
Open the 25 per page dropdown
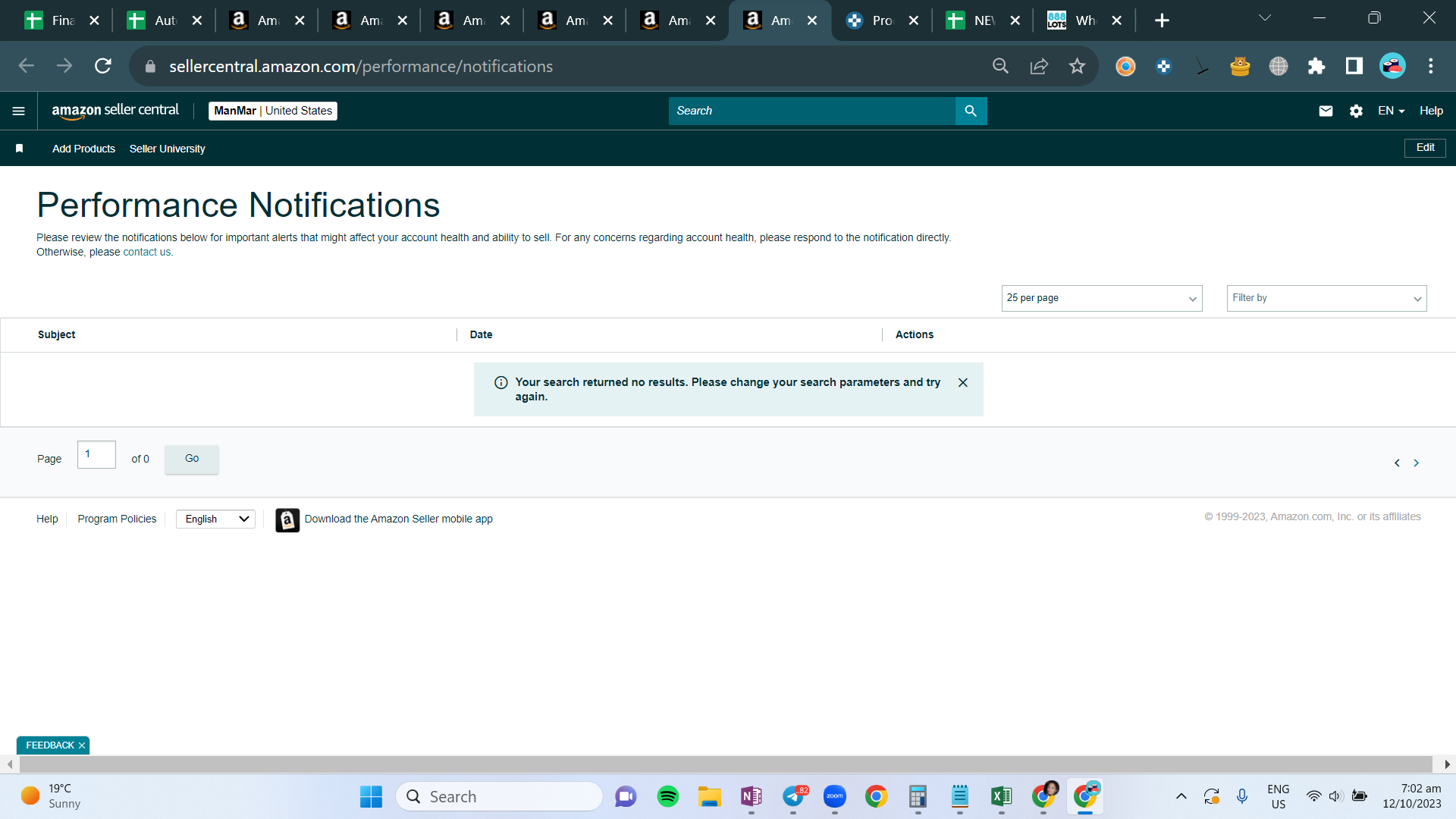(1102, 298)
